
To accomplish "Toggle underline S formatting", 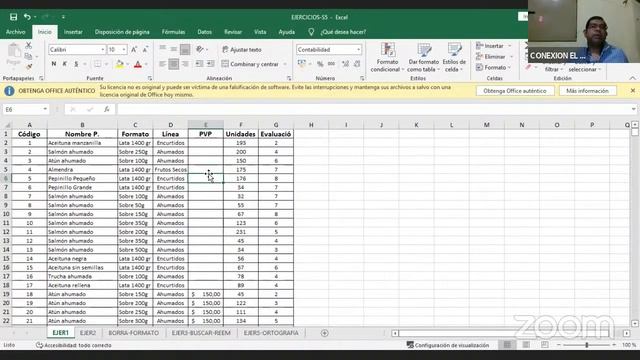I will [76, 64].
